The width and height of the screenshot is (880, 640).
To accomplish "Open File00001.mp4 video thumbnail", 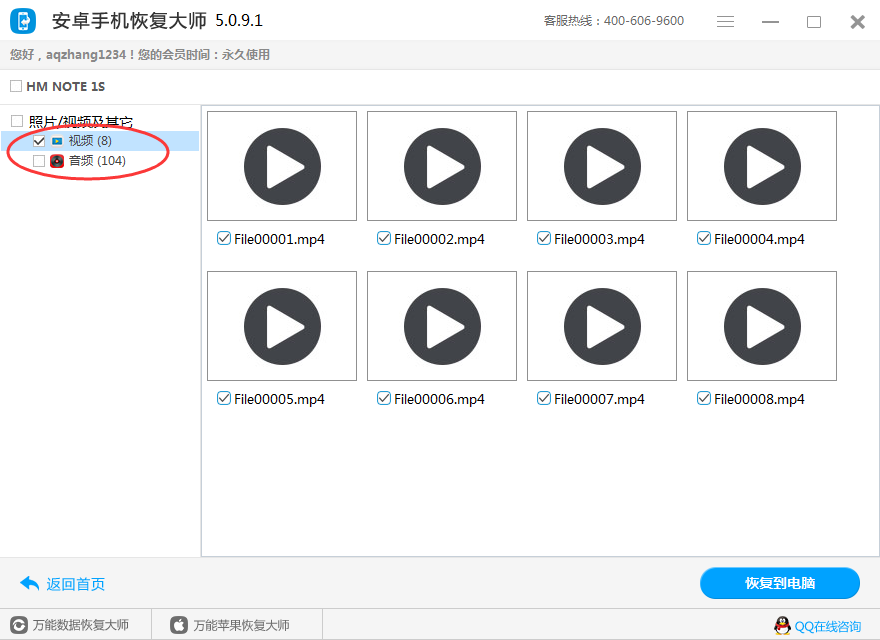I will point(282,166).
